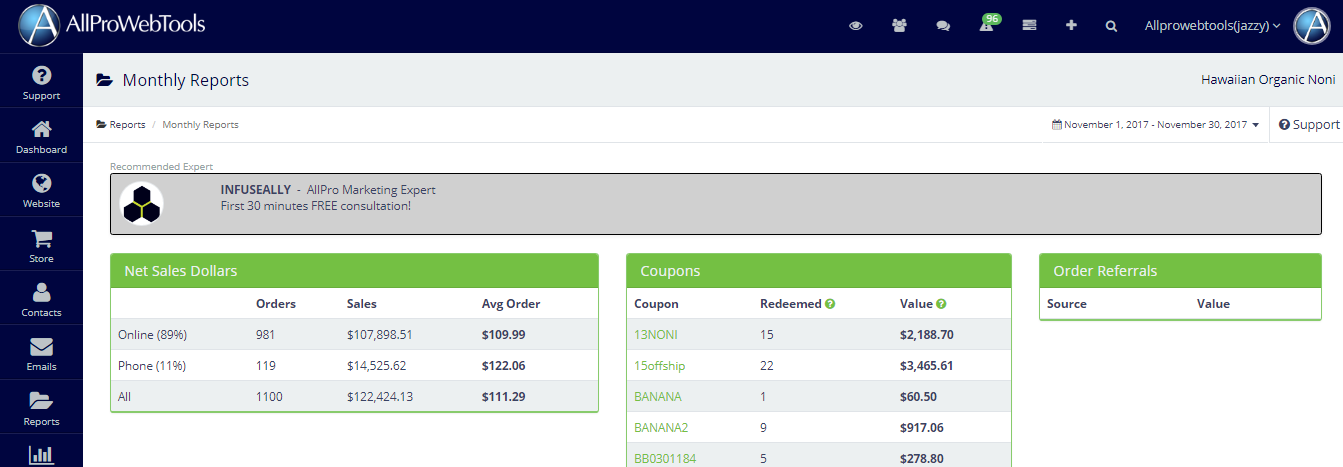Viewport: 1343px width, 467px height.
Task: Click the $122,424.13 total sales value
Action: [x=380, y=397]
